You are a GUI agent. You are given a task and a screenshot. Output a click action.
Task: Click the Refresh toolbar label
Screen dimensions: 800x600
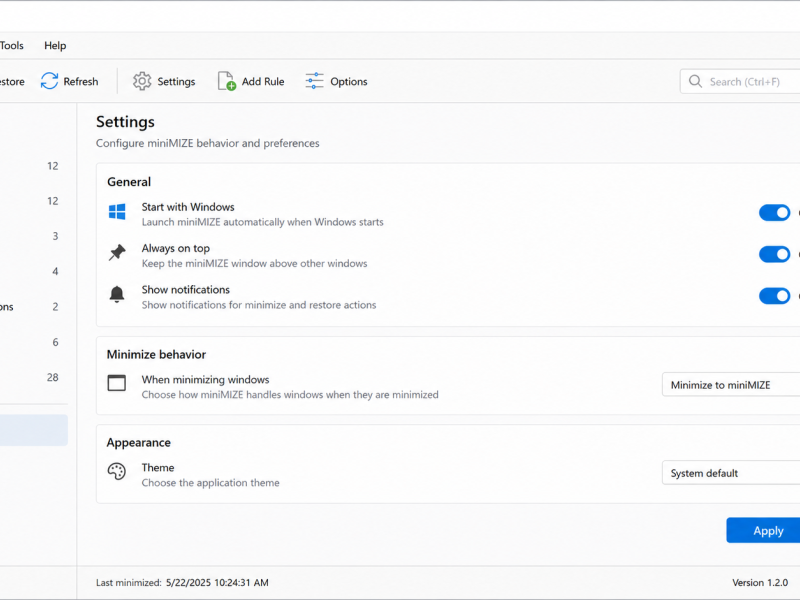tap(81, 82)
